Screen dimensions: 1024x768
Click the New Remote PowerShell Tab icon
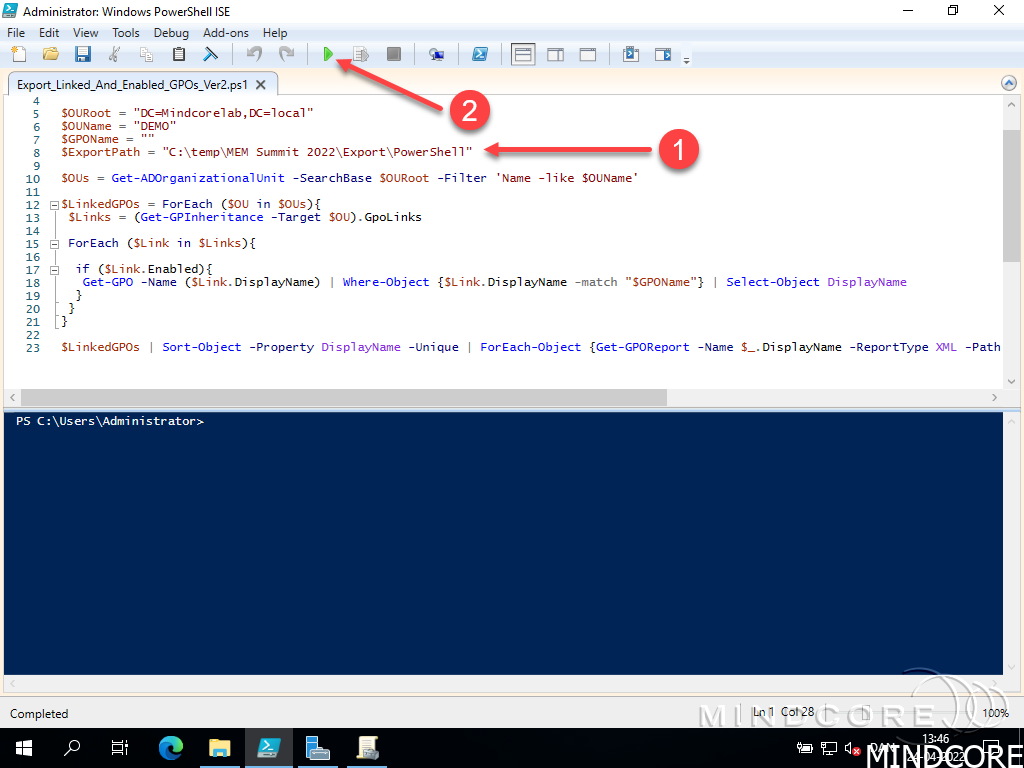[436, 55]
